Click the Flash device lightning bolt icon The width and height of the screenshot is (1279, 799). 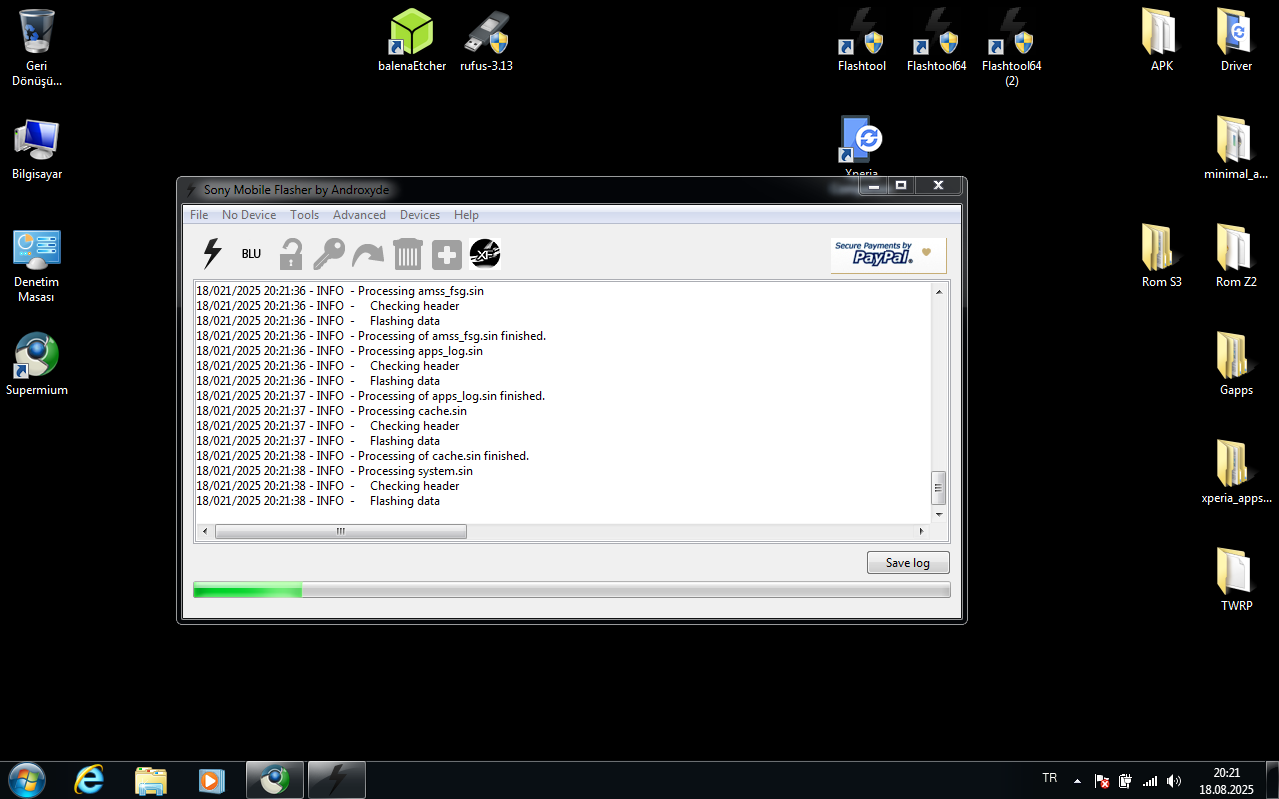[212, 254]
